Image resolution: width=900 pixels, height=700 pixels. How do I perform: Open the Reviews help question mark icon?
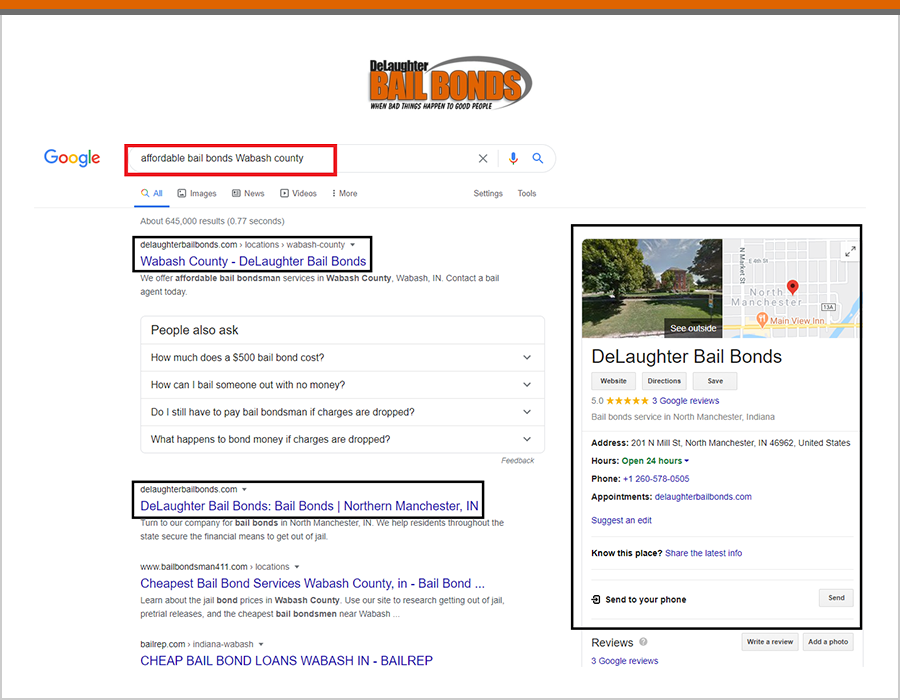[643, 642]
